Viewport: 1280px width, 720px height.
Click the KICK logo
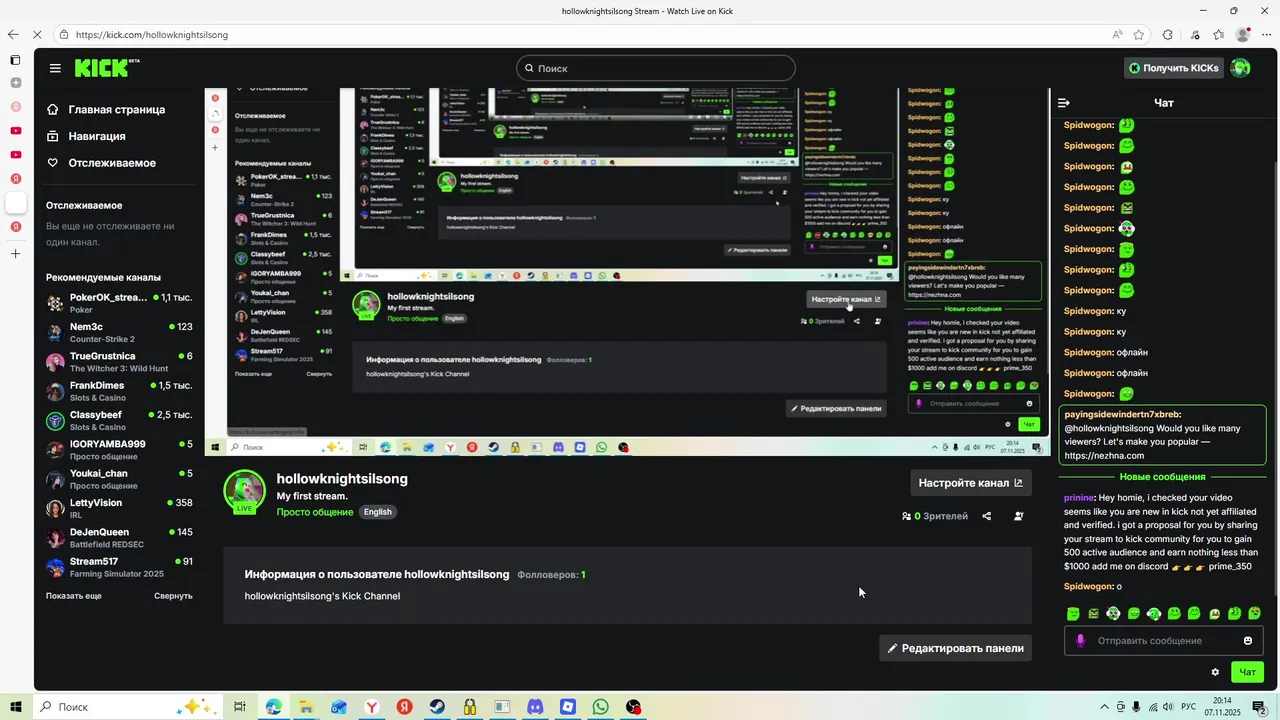(106, 68)
